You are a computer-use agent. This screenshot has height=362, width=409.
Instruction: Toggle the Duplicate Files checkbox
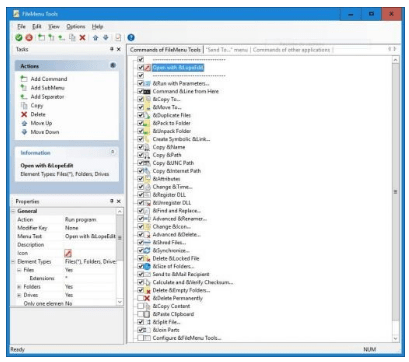(x=141, y=115)
